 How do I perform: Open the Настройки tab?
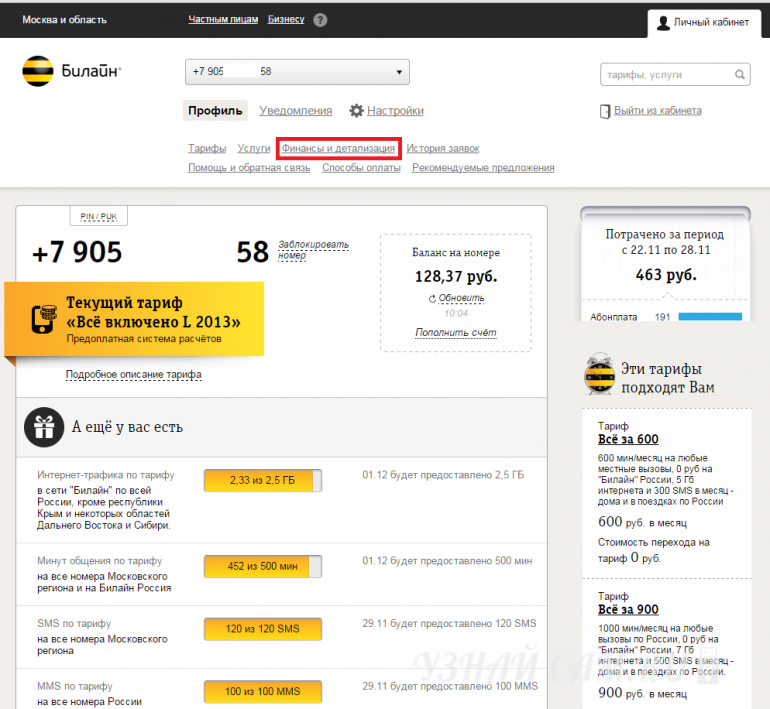pyautogui.click(x=395, y=111)
